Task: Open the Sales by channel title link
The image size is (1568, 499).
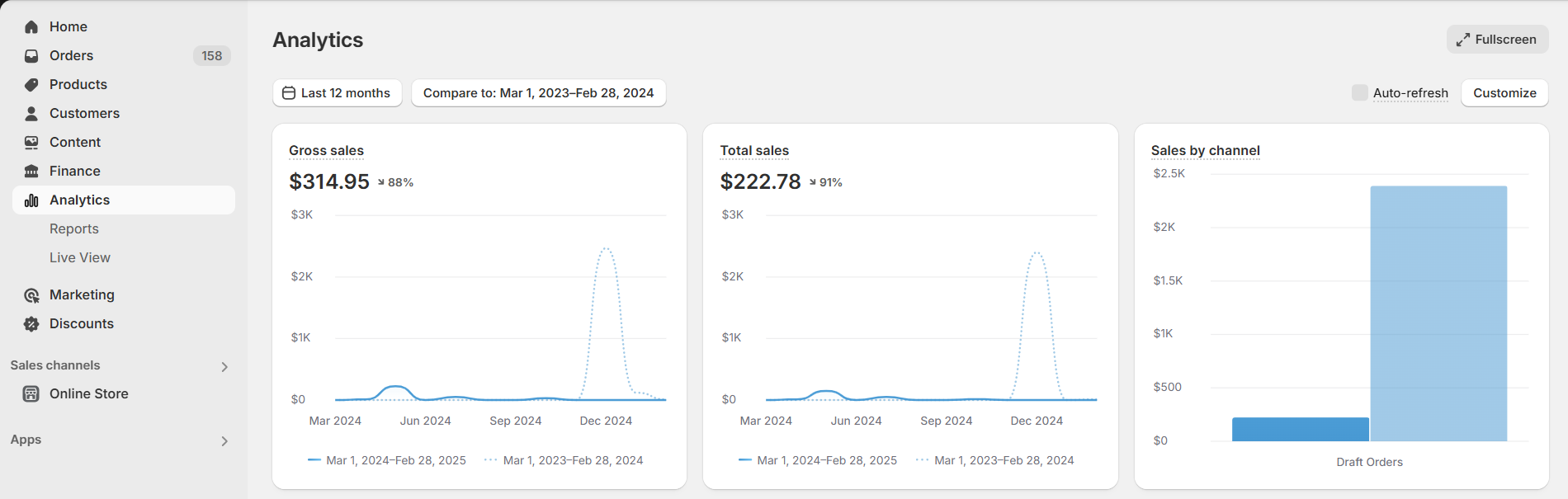Action: pyautogui.click(x=1205, y=151)
